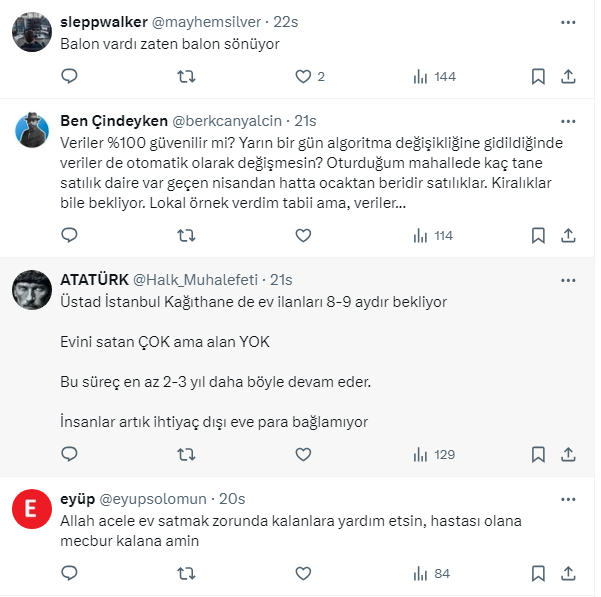Share eyüp's tweet
This screenshot has width=601, height=597.
pyautogui.click(x=567, y=573)
